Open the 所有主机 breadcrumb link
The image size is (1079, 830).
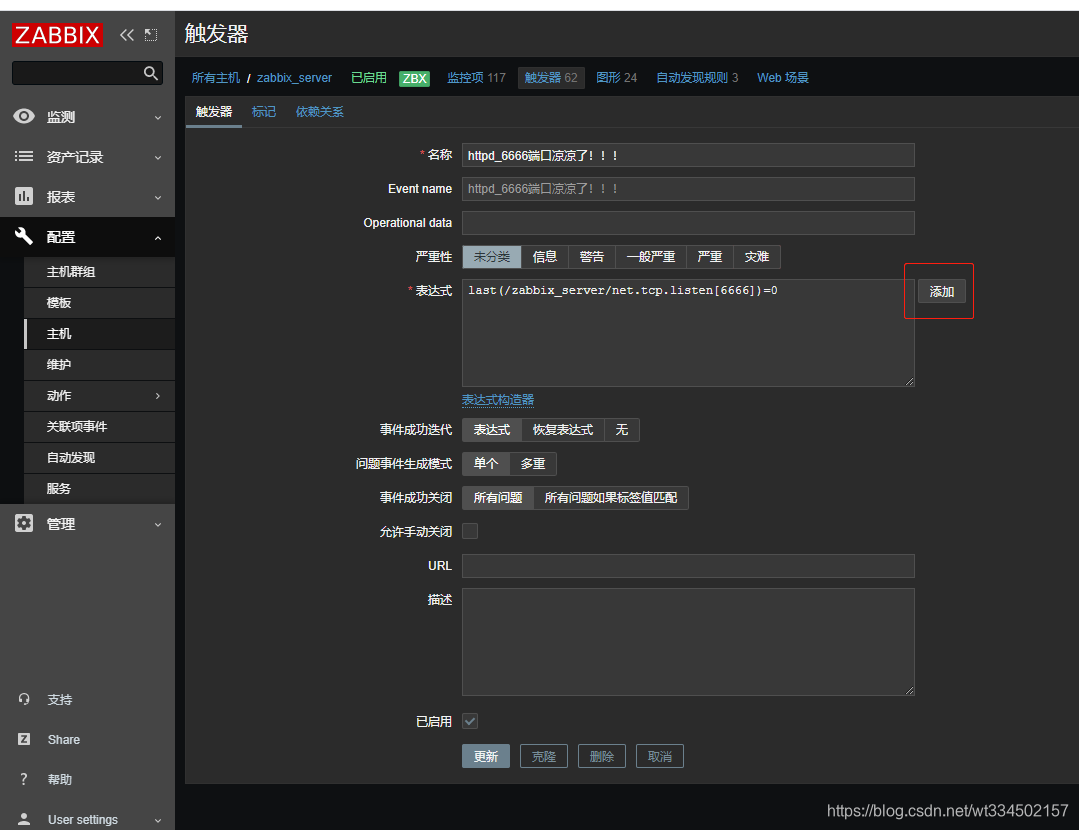[x=215, y=78]
